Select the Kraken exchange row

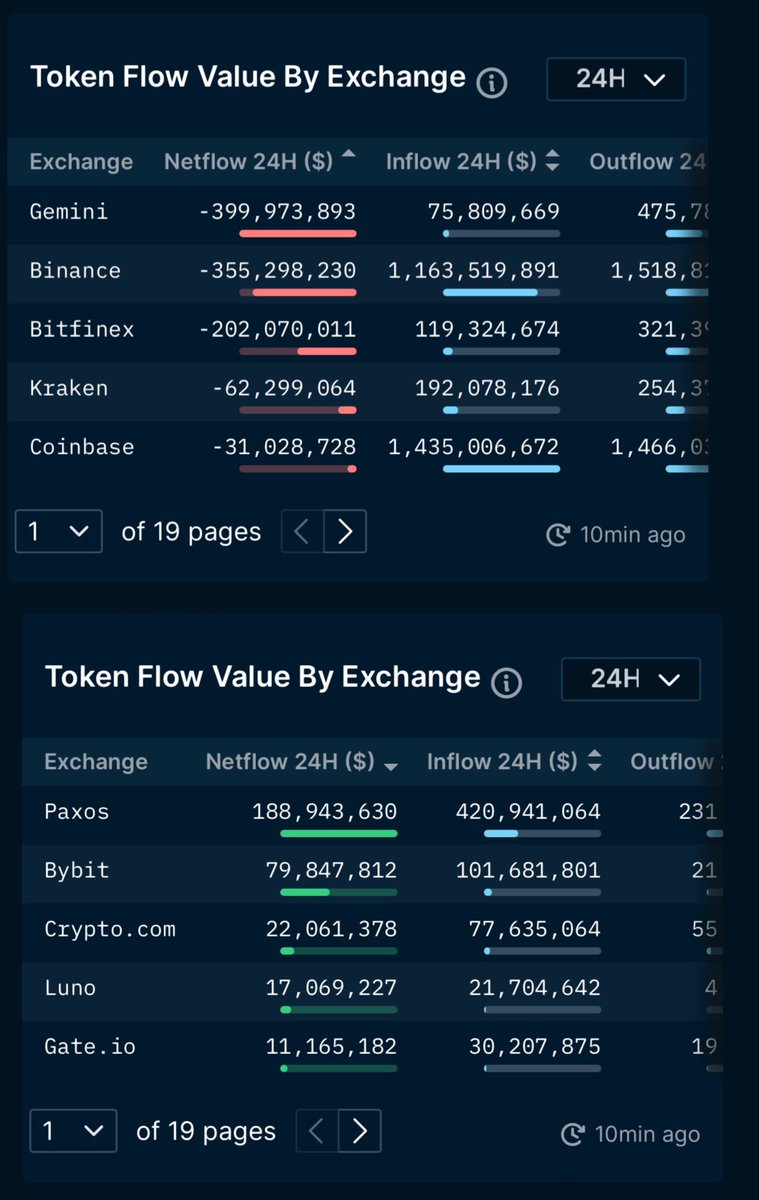point(357,390)
